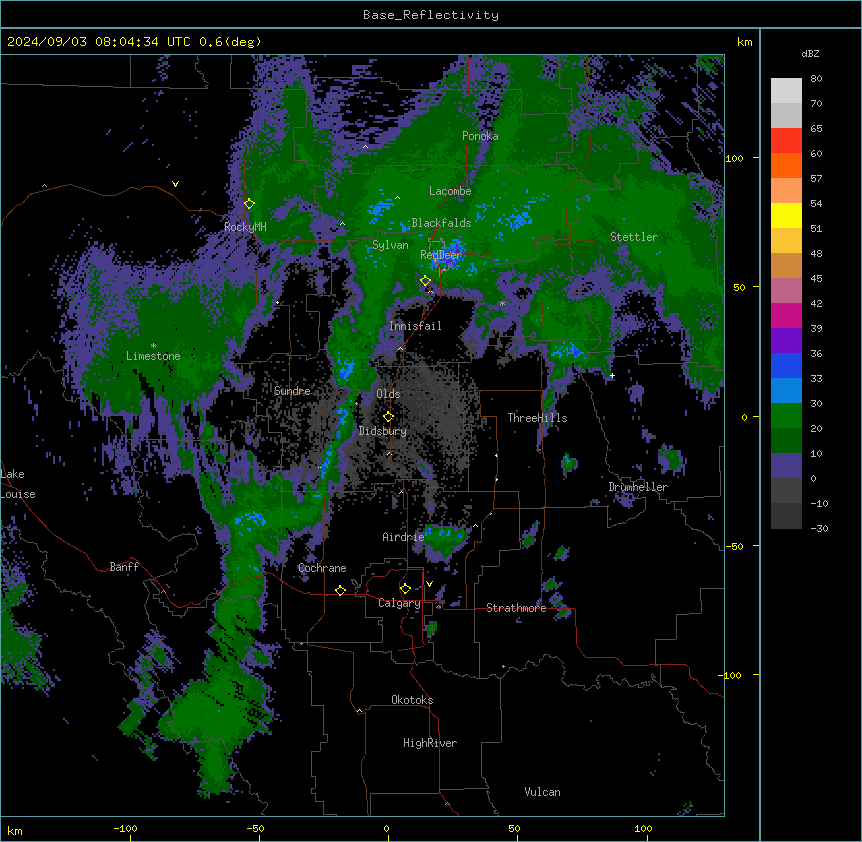Click the RedDeer label
862x842 pixels.
click(441, 255)
